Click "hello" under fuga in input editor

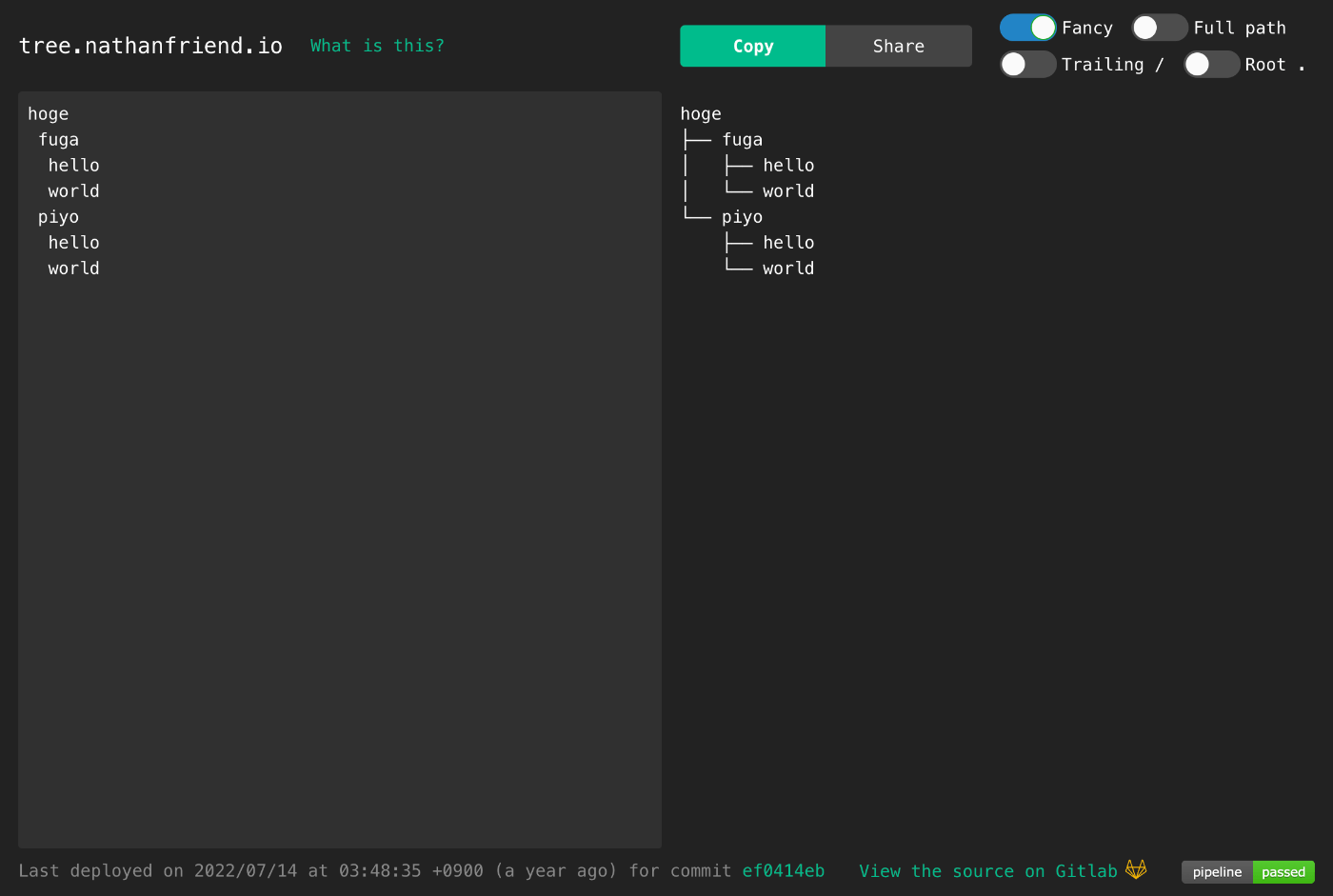tap(74, 165)
